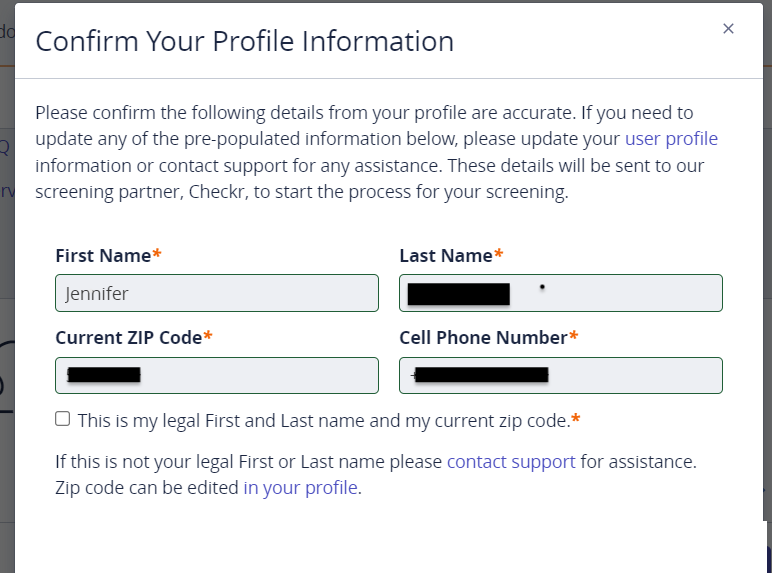
Task: Click the First Name field containing Jennifer
Action: pyautogui.click(x=217, y=293)
